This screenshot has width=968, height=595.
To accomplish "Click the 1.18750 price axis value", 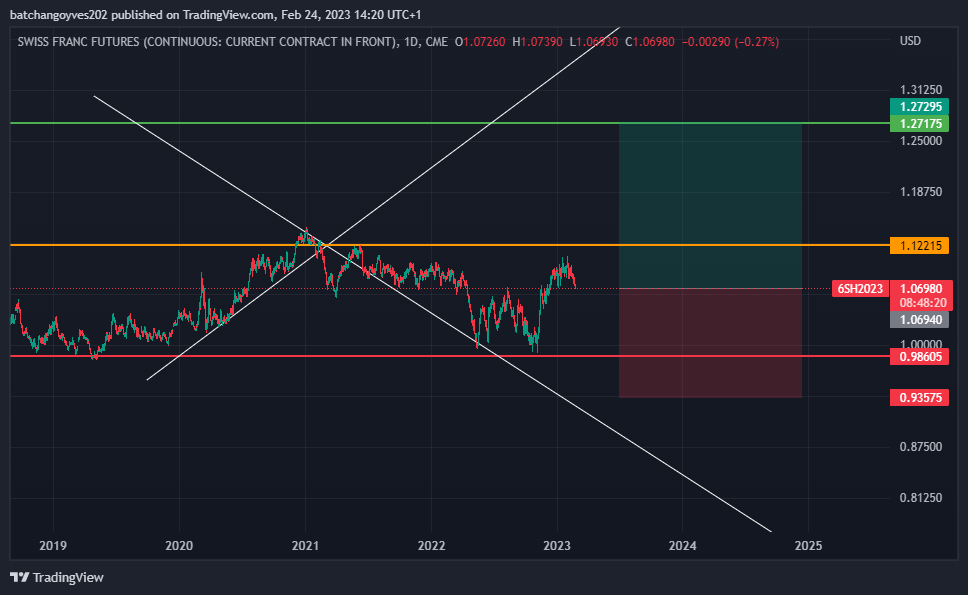I will coord(920,192).
